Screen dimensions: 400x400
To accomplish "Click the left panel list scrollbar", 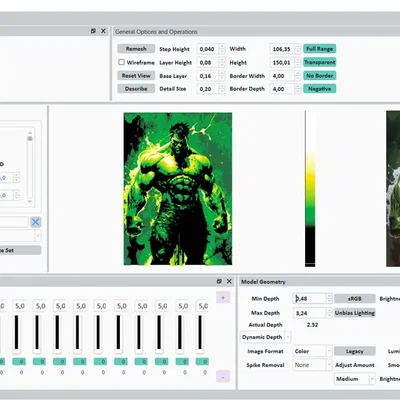I will point(30,167).
